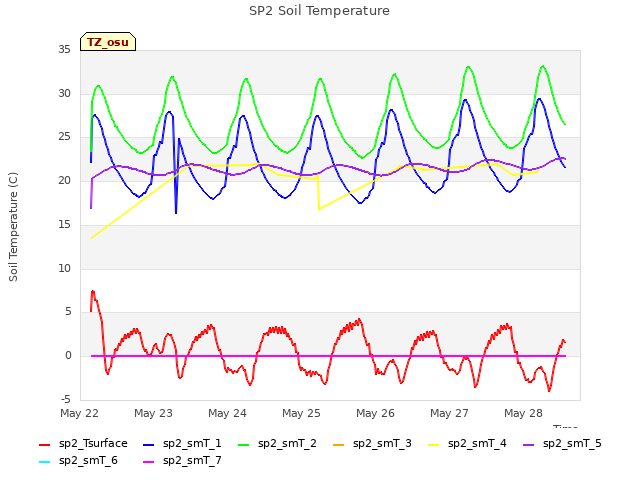Click the May 26 x-axis label

[x=375, y=413]
